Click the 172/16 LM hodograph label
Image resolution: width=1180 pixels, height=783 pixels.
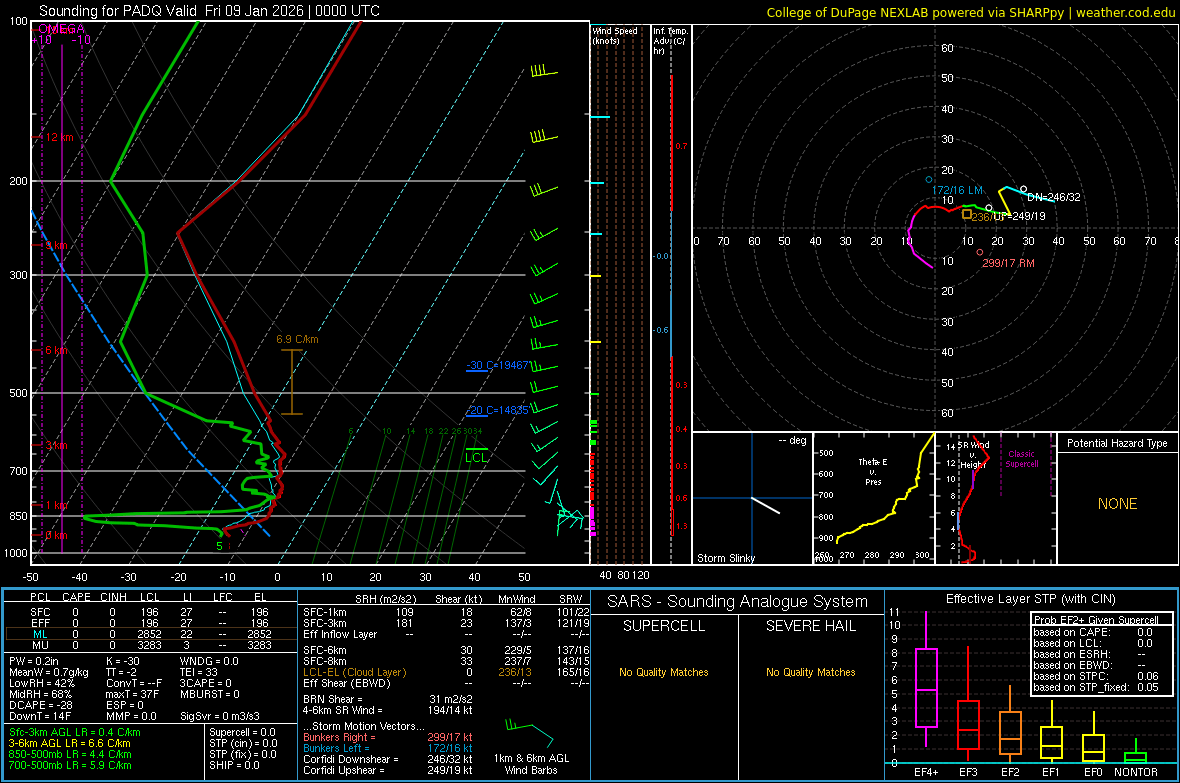958,190
